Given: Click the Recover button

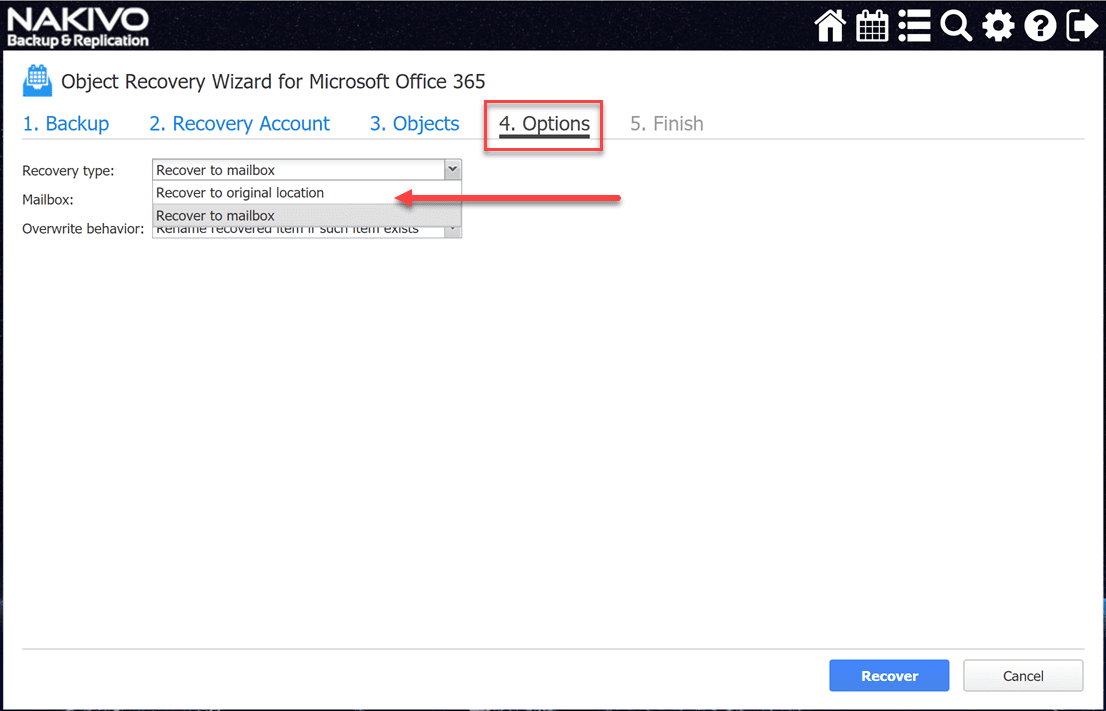Looking at the screenshot, I should [889, 676].
